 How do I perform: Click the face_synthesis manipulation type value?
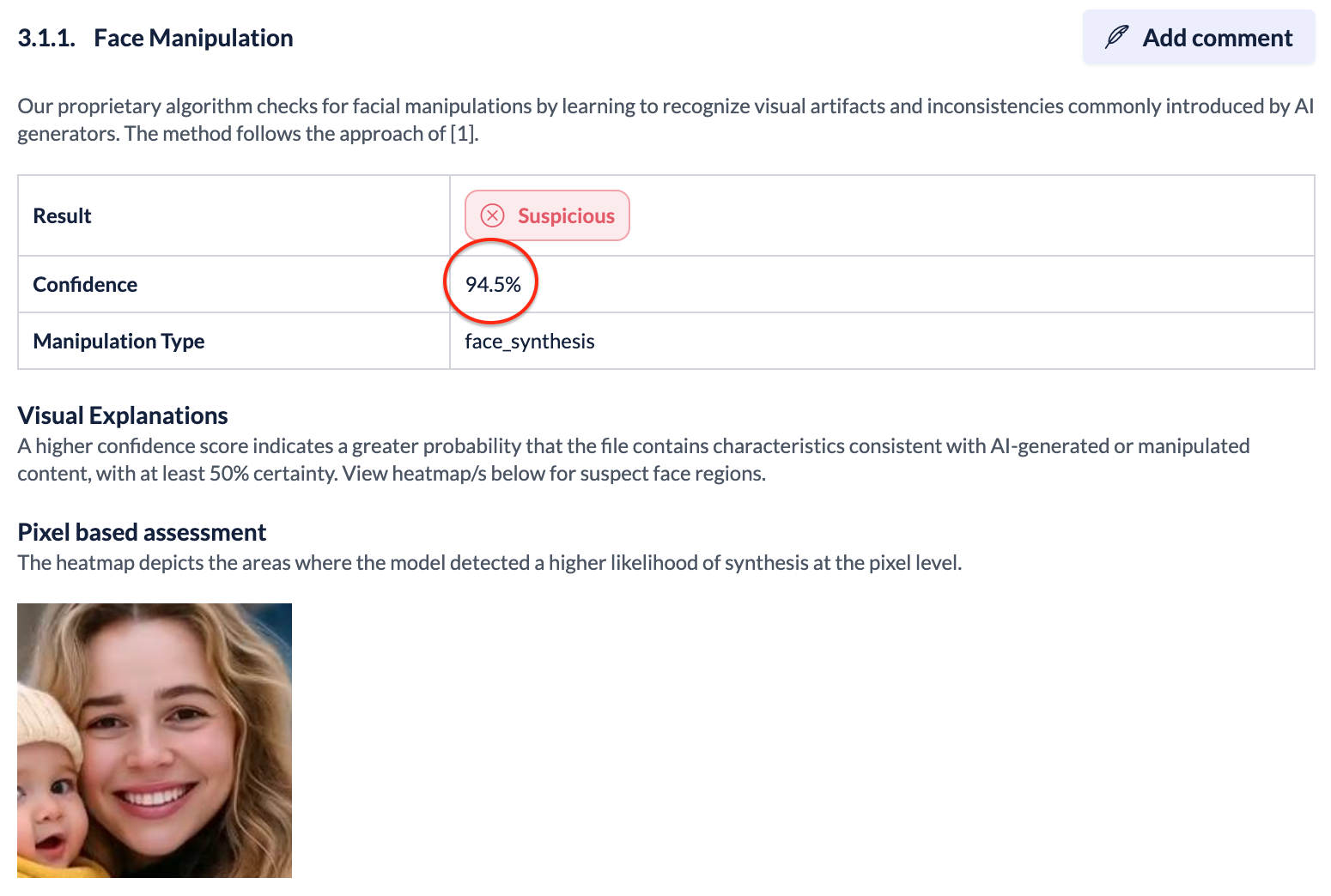[530, 342]
